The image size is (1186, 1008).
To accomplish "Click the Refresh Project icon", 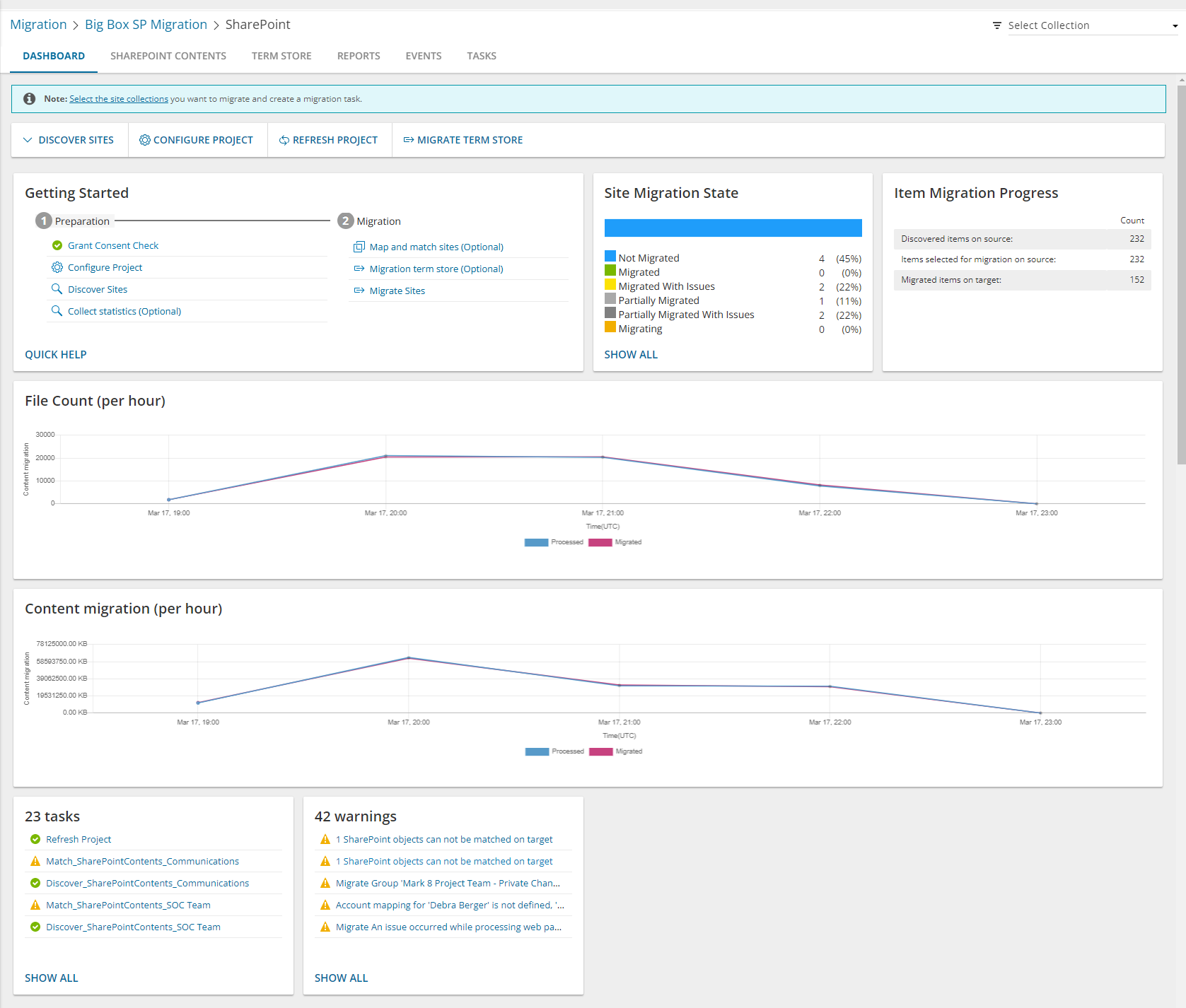I will 284,140.
